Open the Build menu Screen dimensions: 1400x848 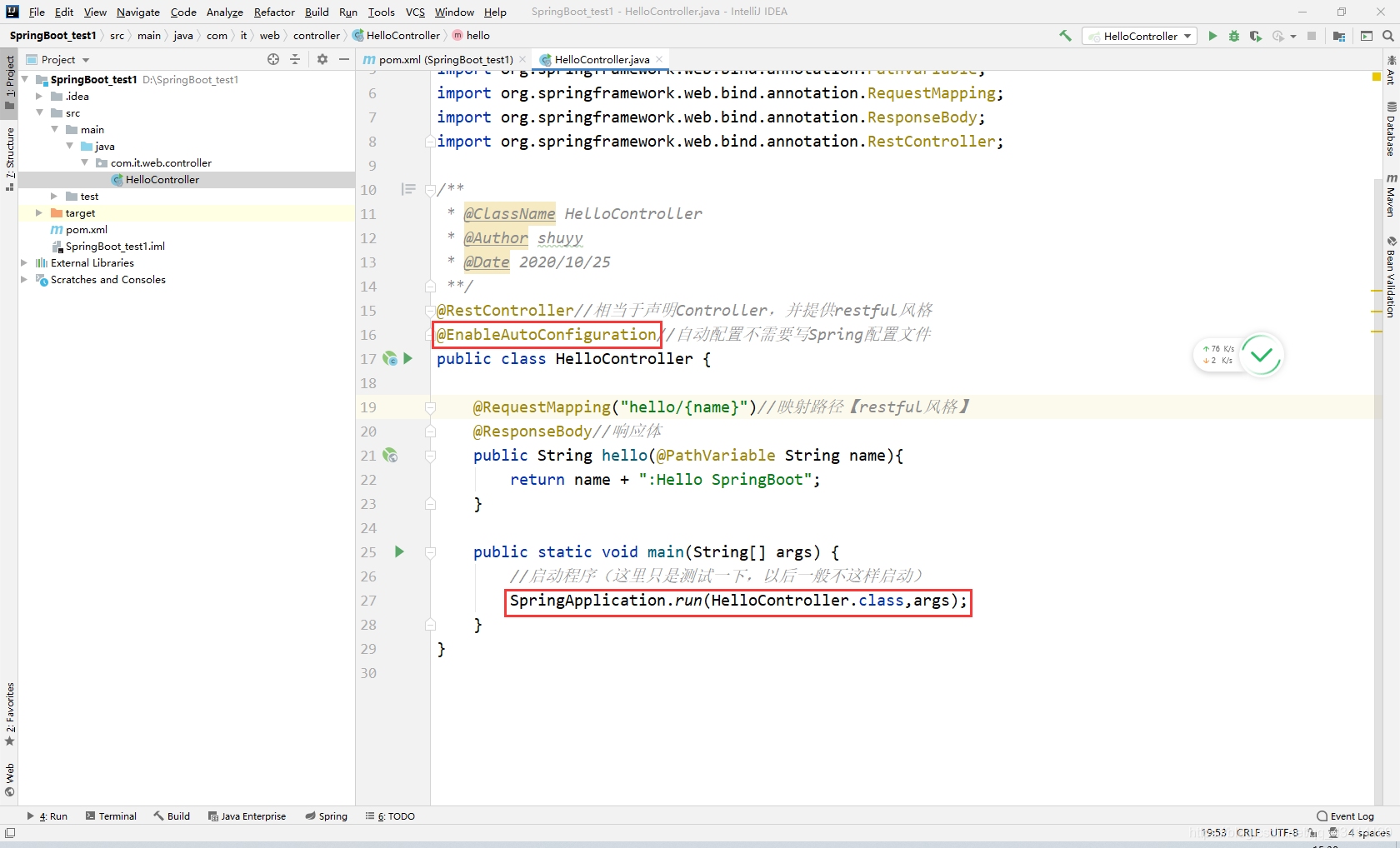point(317,12)
